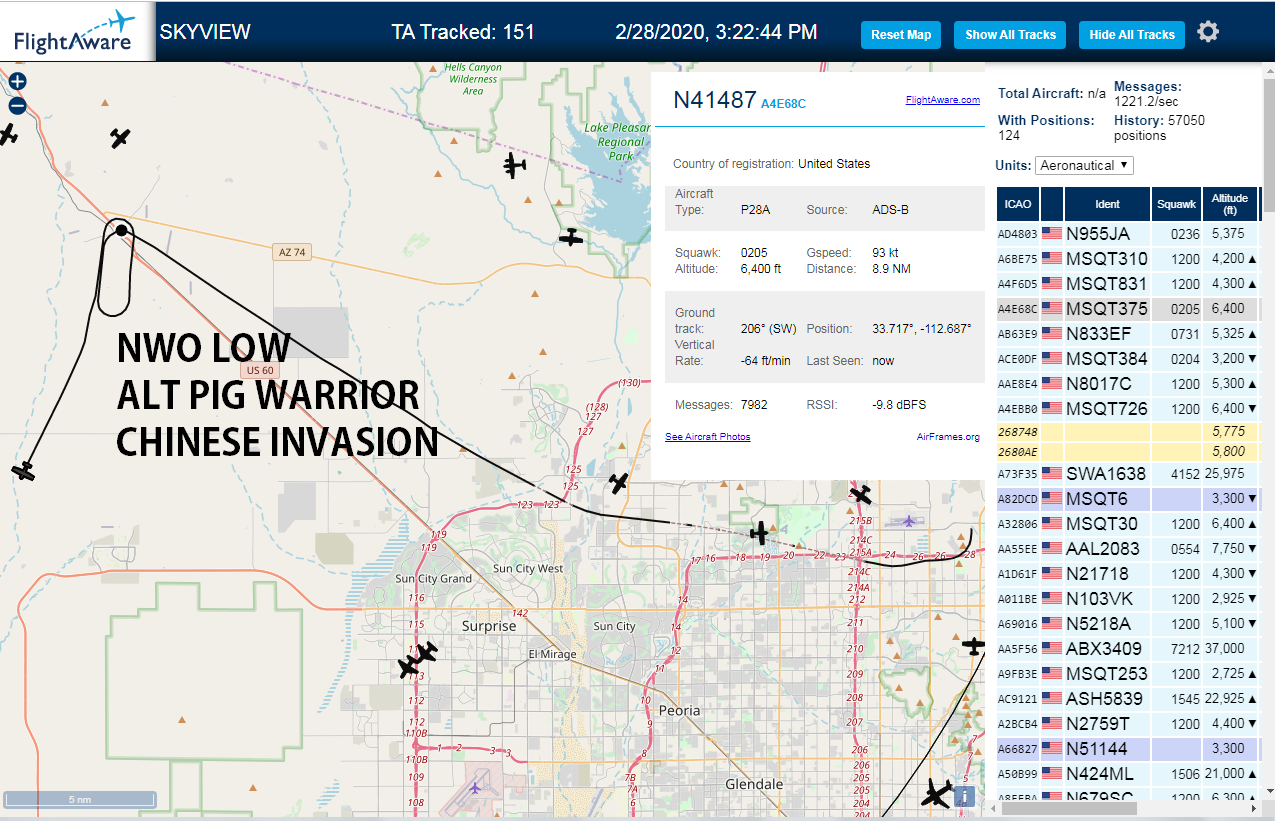
Task: Select the MSQT253 aircraft row
Action: point(1127,673)
